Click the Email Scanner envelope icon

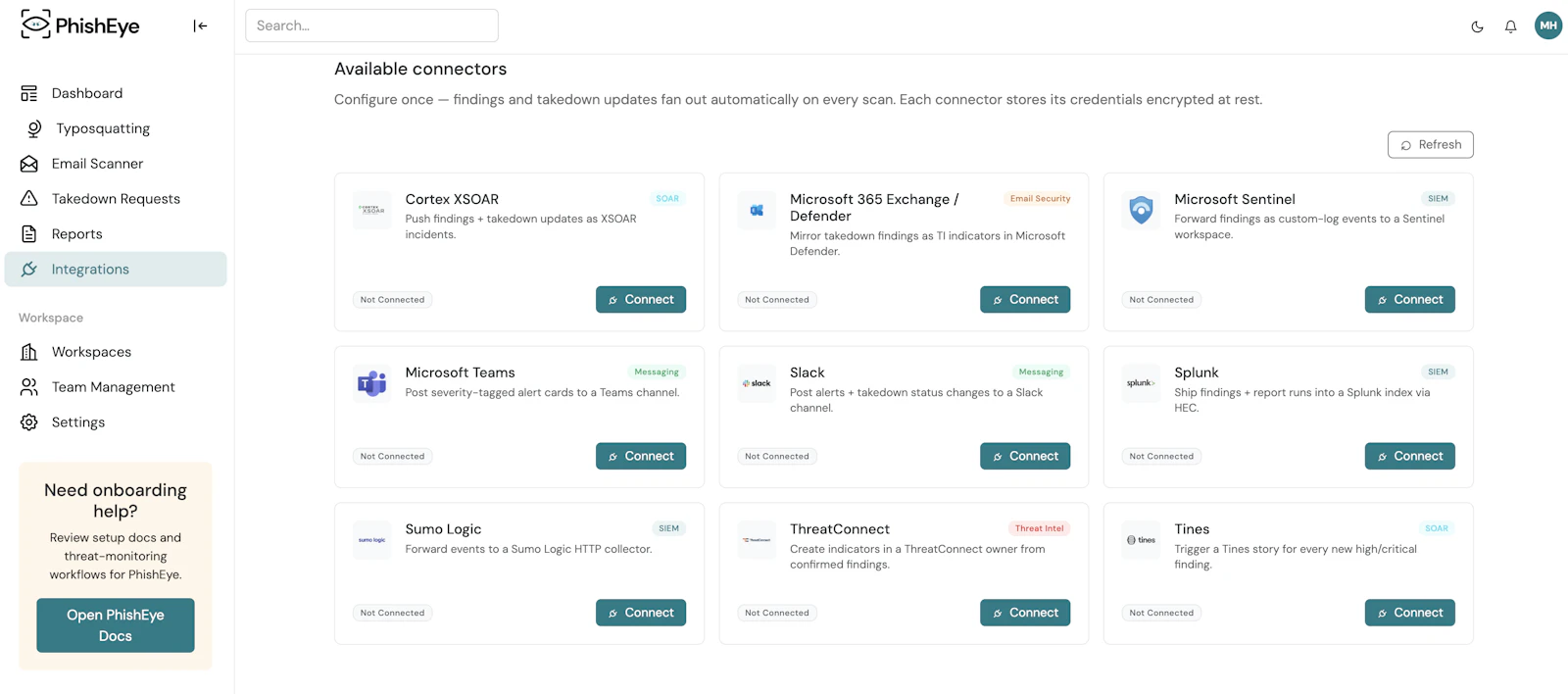tap(29, 164)
